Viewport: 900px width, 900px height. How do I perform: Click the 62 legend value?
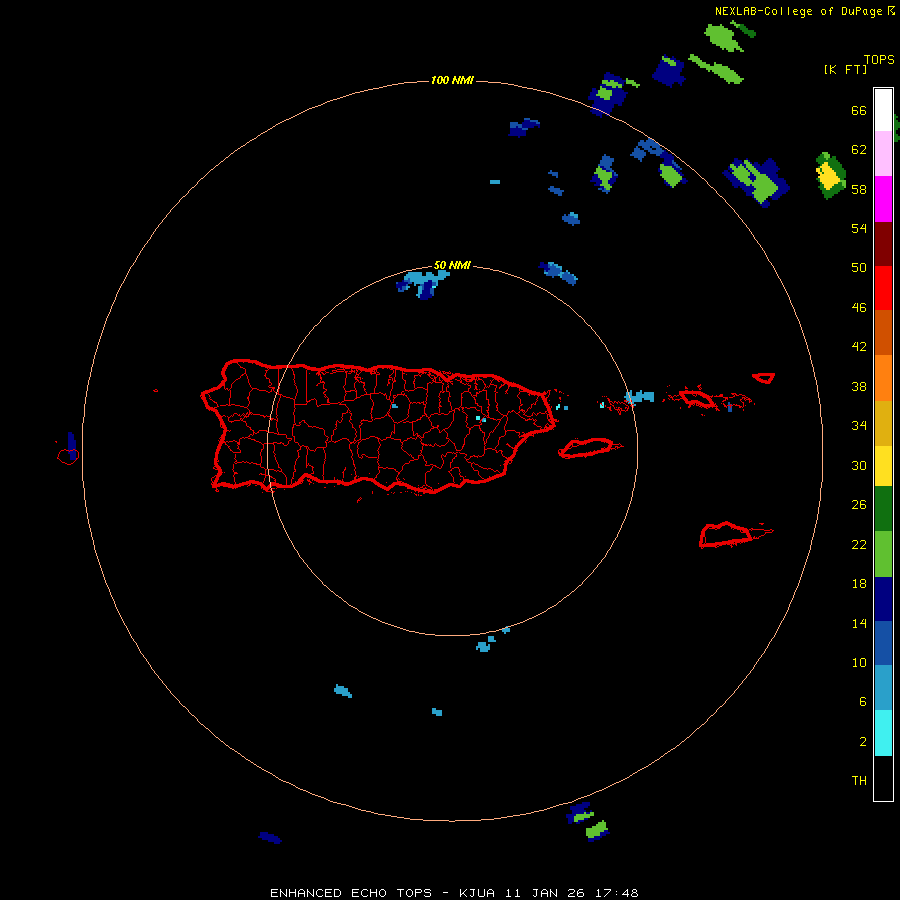tap(859, 150)
